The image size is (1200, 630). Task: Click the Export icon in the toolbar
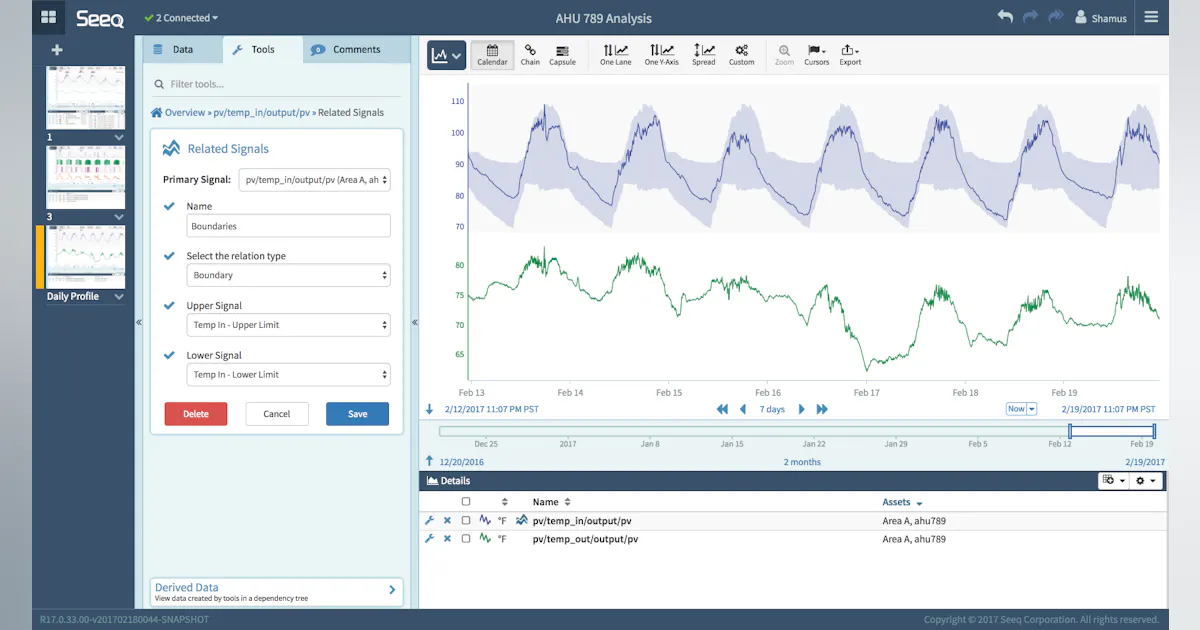pos(849,54)
